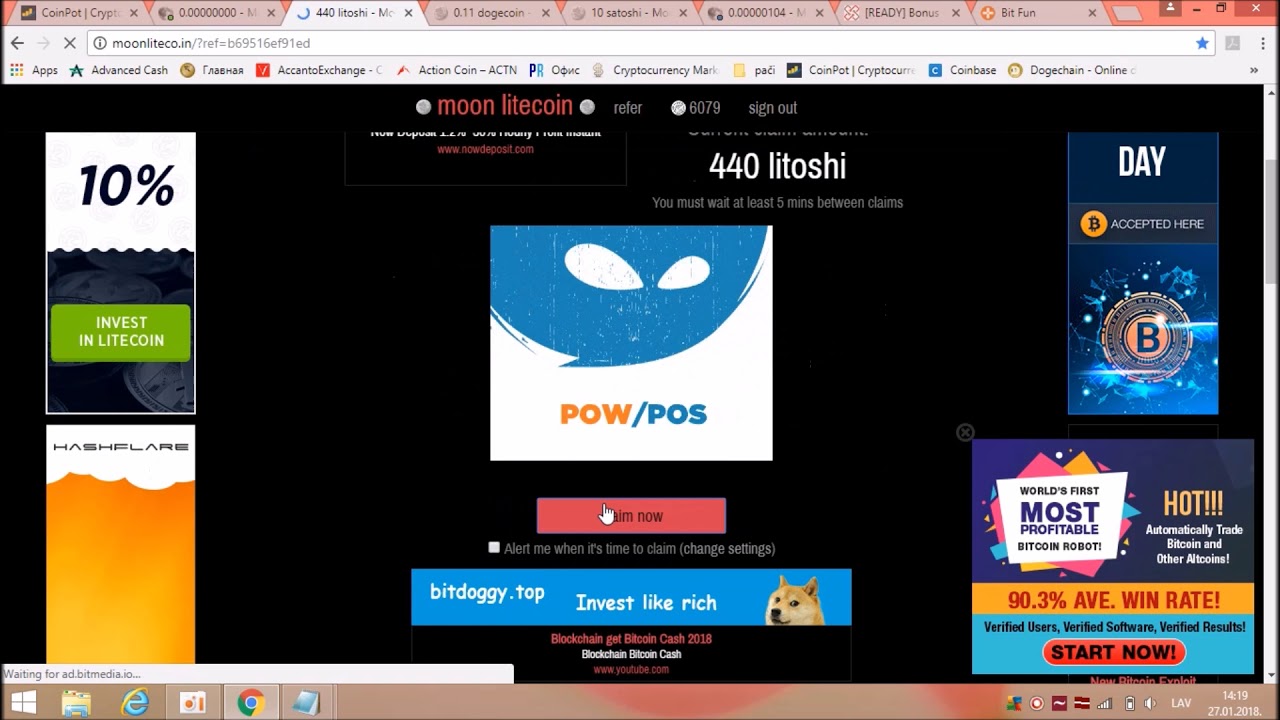Viewport: 1280px width, 720px height.
Task: Open the Apps bookmarks shortcut
Action: pyautogui.click(x=34, y=70)
